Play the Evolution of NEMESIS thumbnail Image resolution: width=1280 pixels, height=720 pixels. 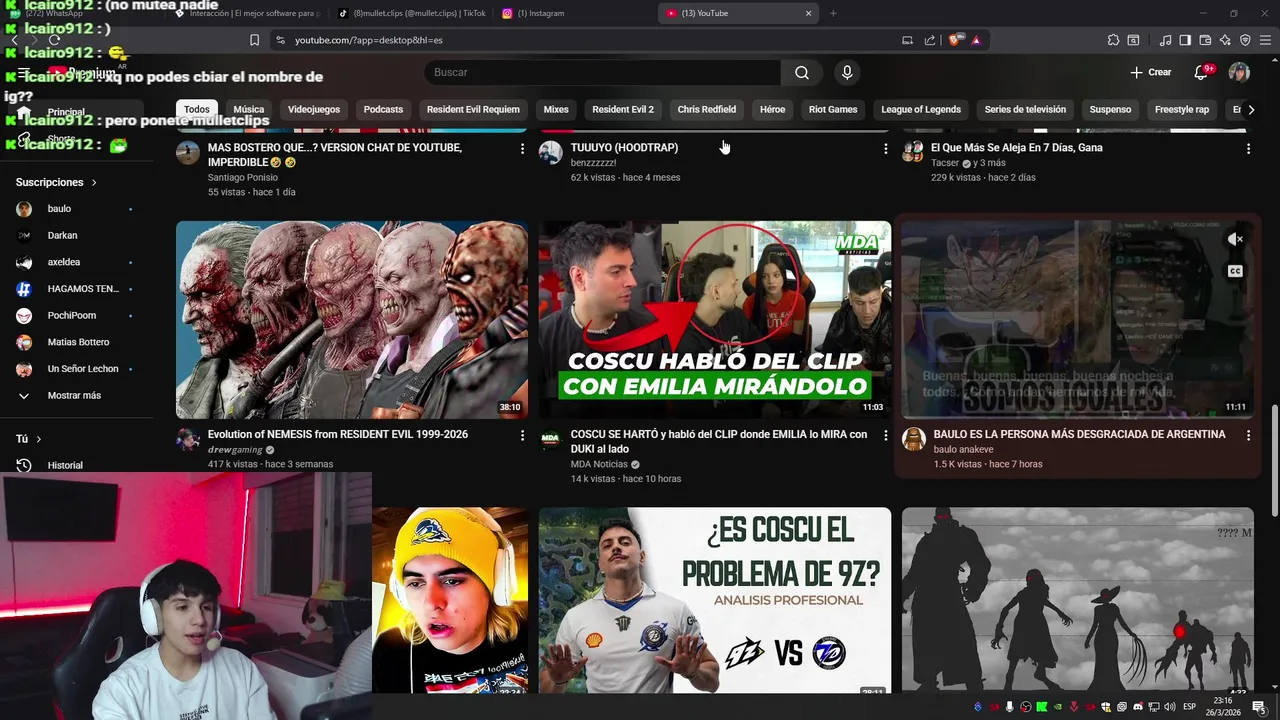pyautogui.click(x=352, y=319)
